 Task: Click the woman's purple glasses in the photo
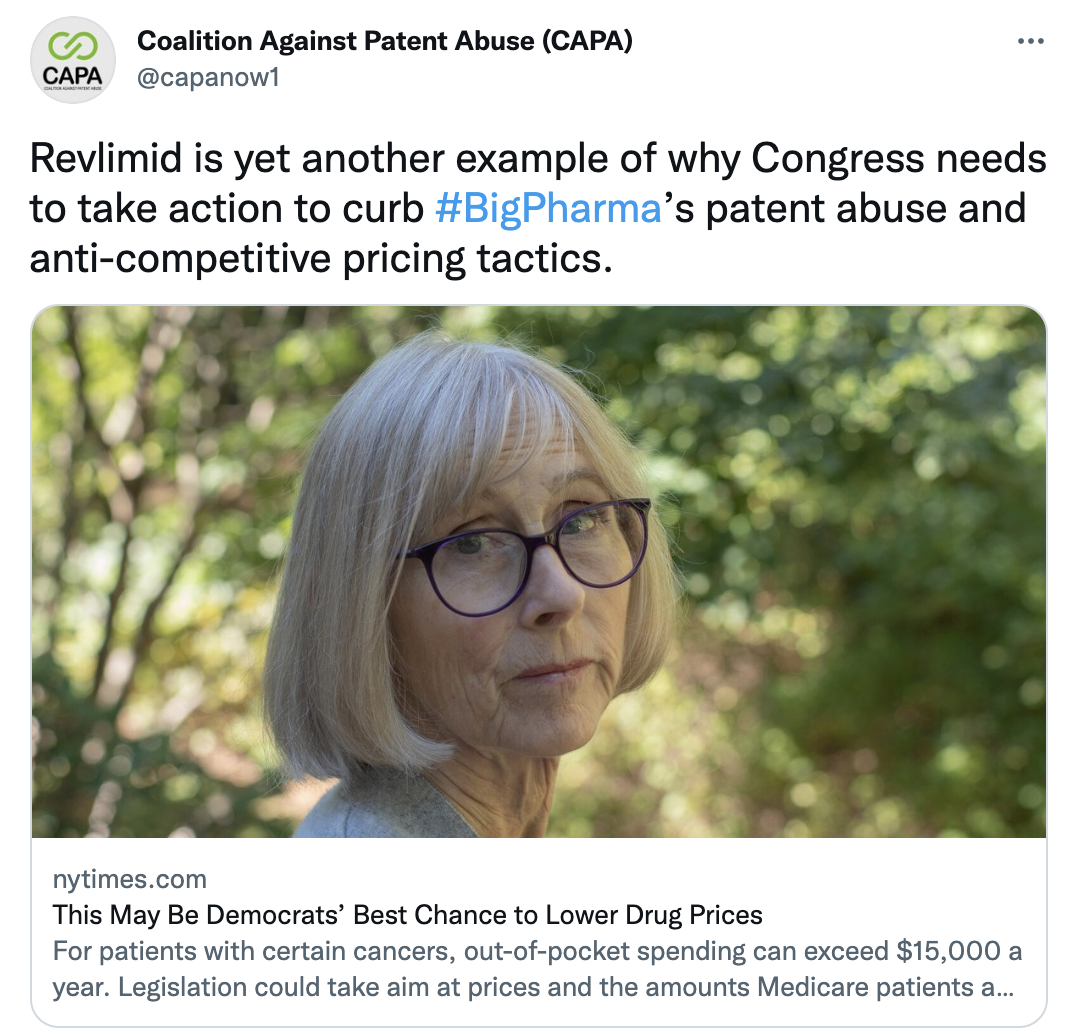tap(525, 556)
